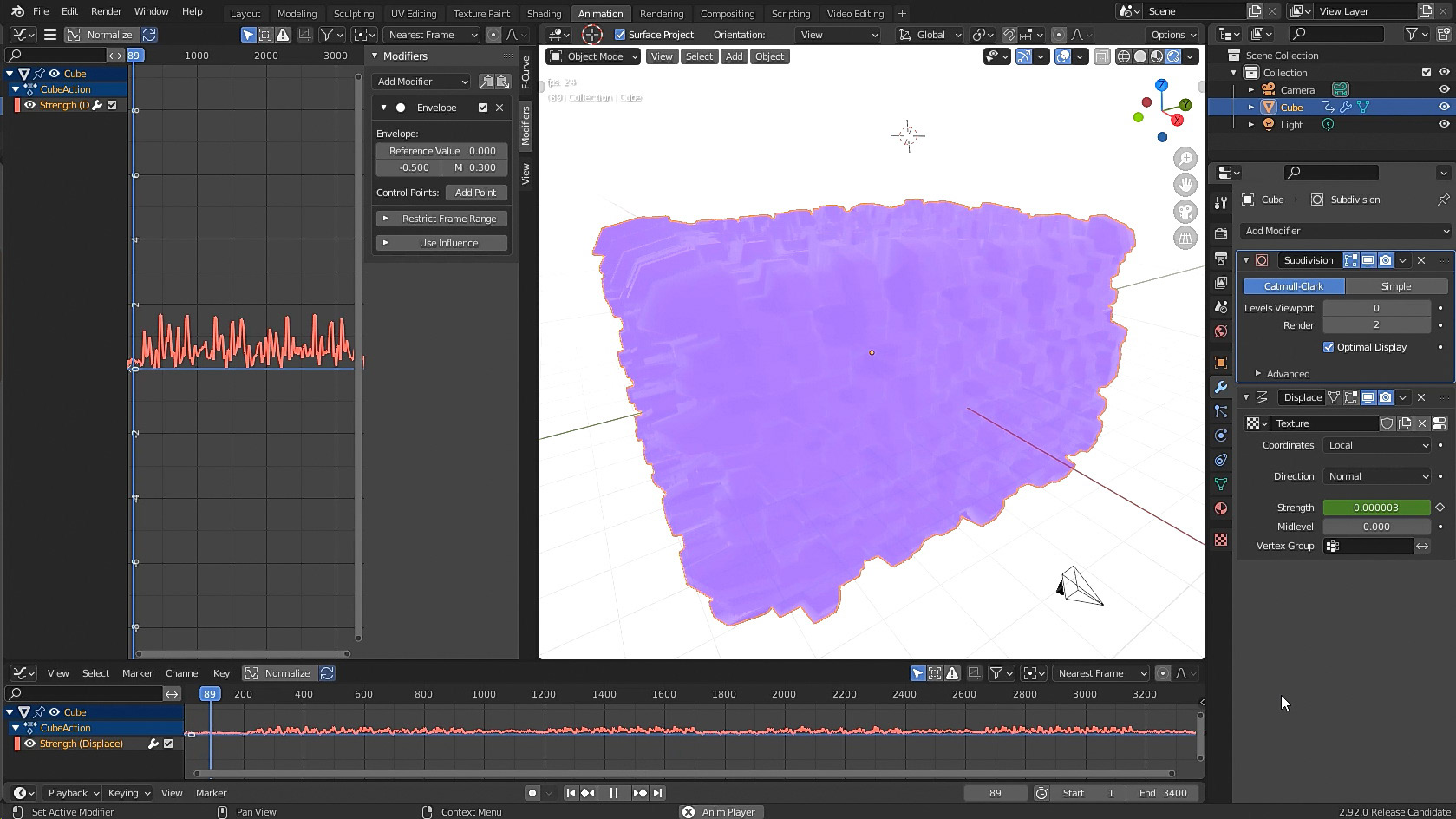1456x819 pixels.
Task: Switch to the Shading workspace tab
Action: click(x=544, y=13)
